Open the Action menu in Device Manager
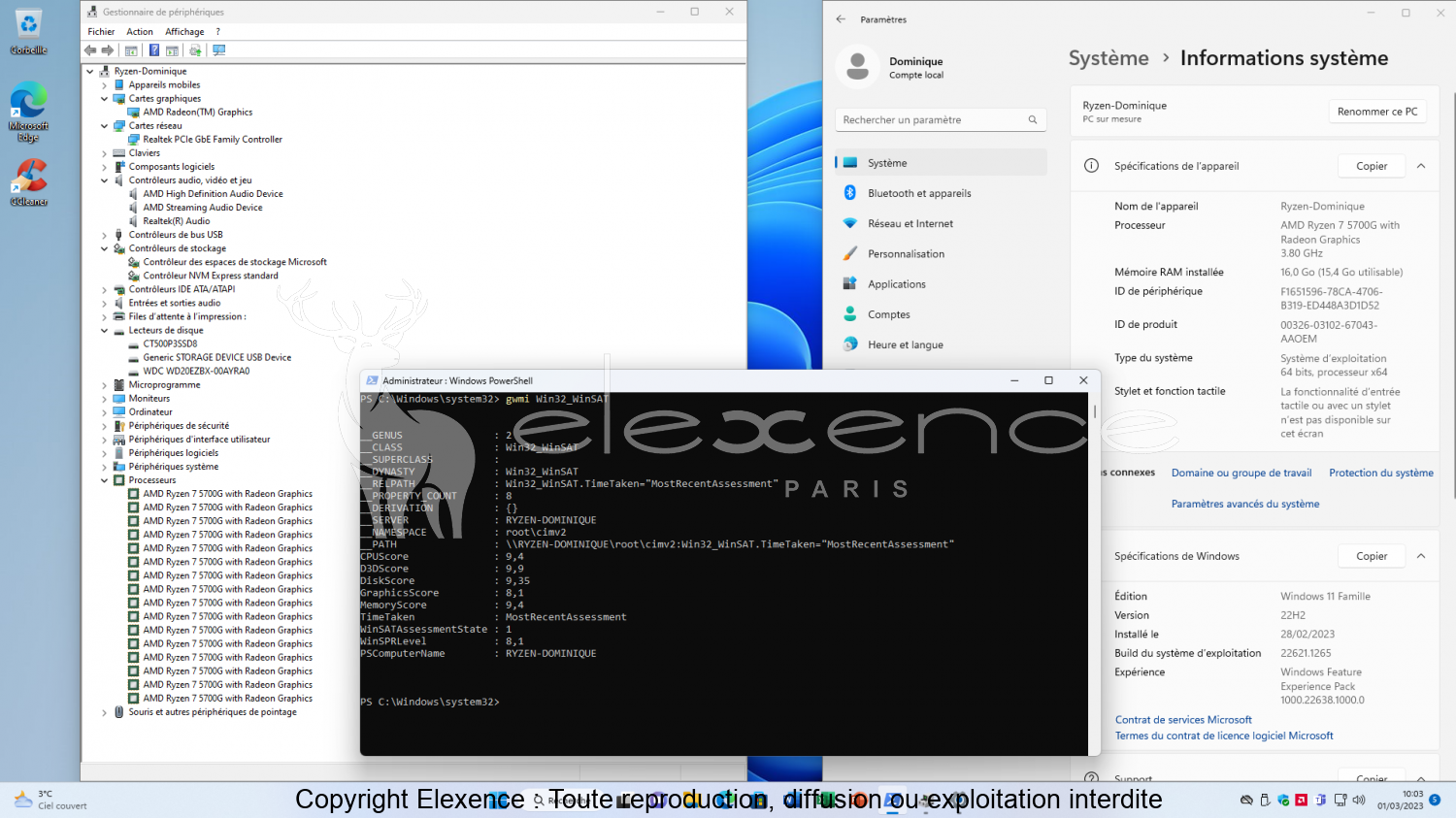 (x=140, y=32)
